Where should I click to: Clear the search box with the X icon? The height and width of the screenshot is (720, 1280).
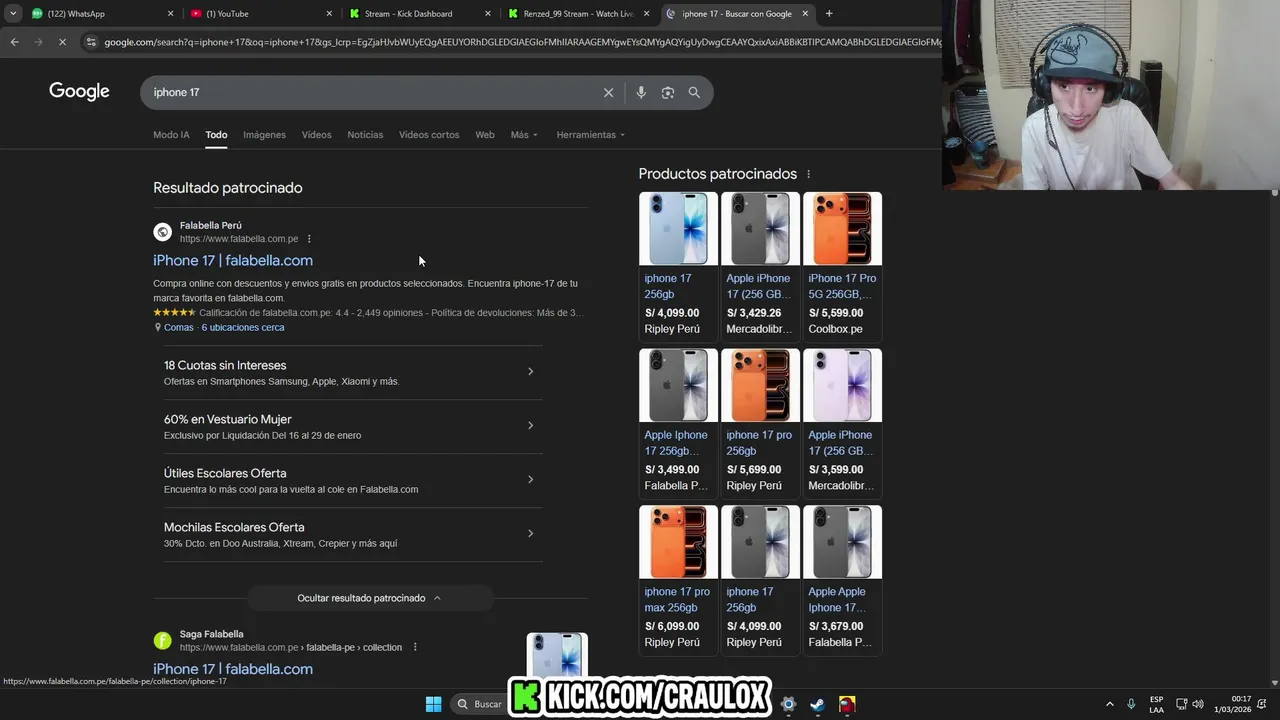pos(608,92)
